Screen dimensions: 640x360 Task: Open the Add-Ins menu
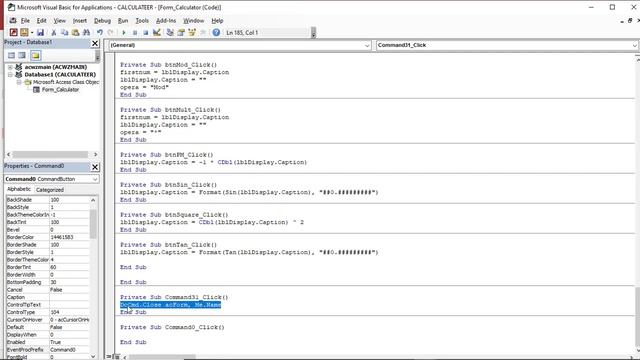[166, 20]
